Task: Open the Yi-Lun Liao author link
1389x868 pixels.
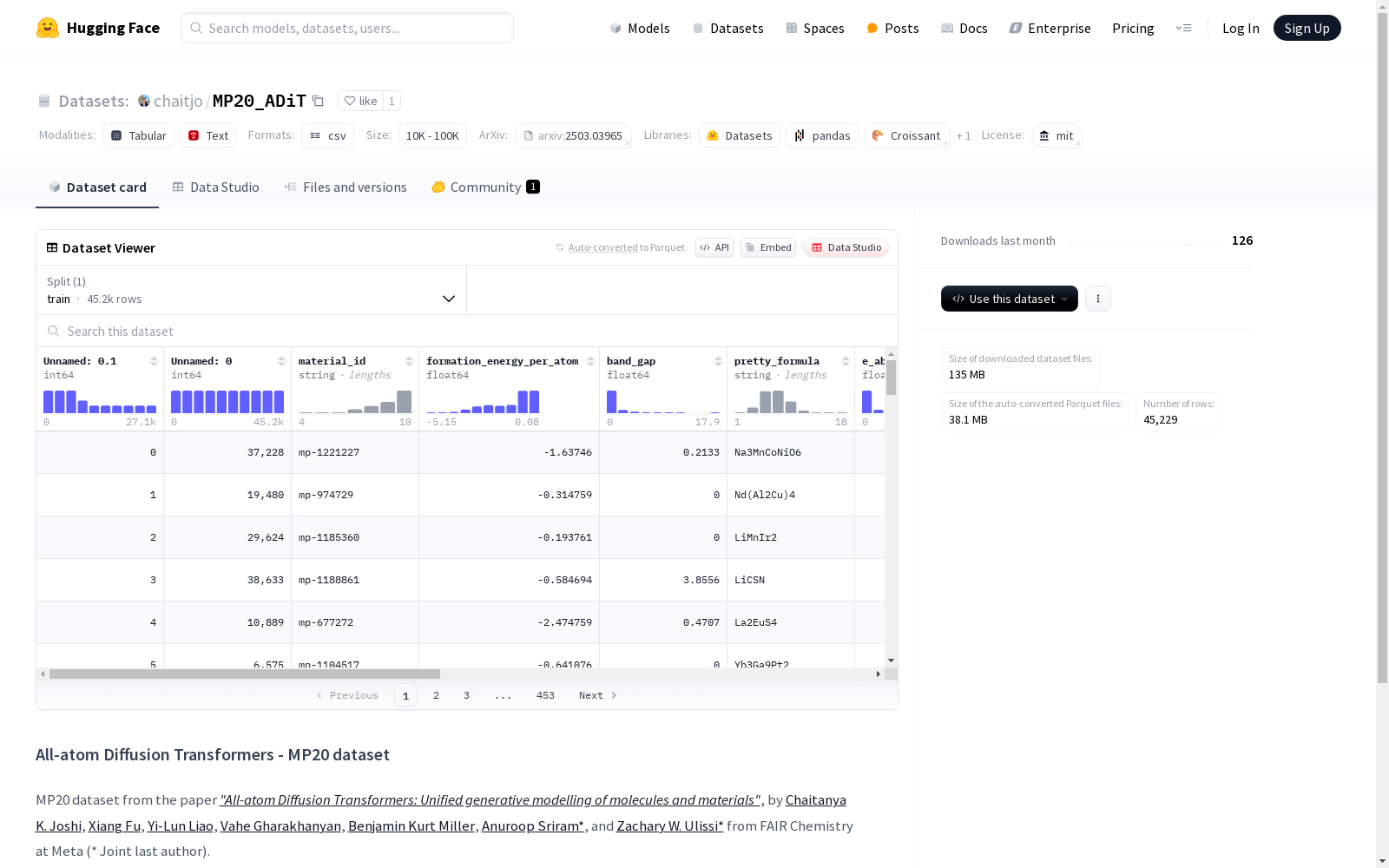Action: pos(181,825)
